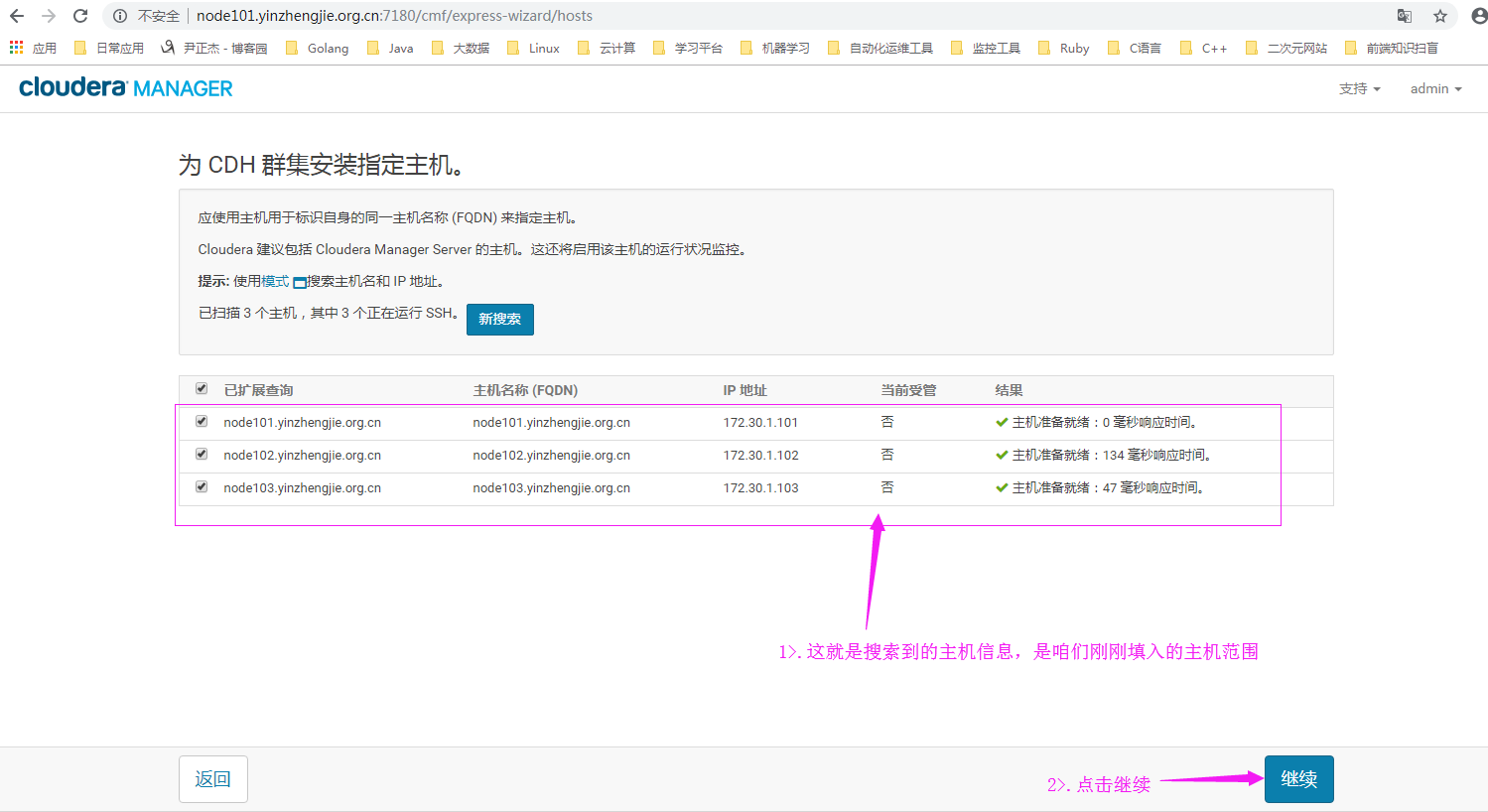Screen dimensions: 1488x812
Task: Reload the page with refresh icon
Action: (x=80, y=16)
